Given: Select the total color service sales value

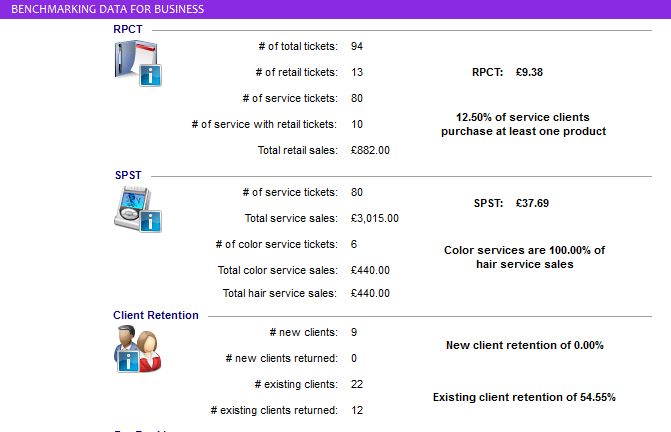Looking at the screenshot, I should [x=370, y=270].
